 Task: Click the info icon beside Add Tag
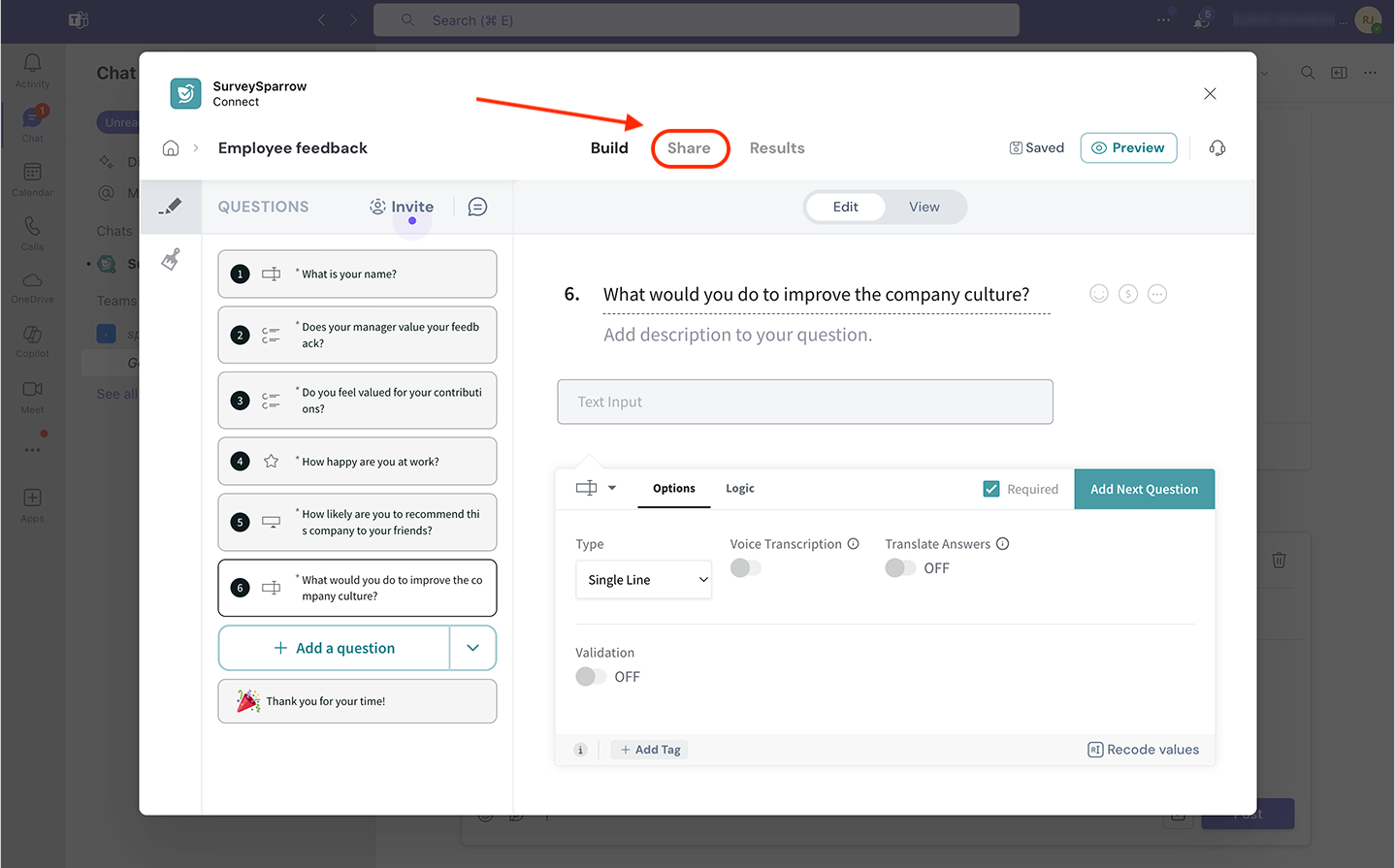click(x=580, y=750)
